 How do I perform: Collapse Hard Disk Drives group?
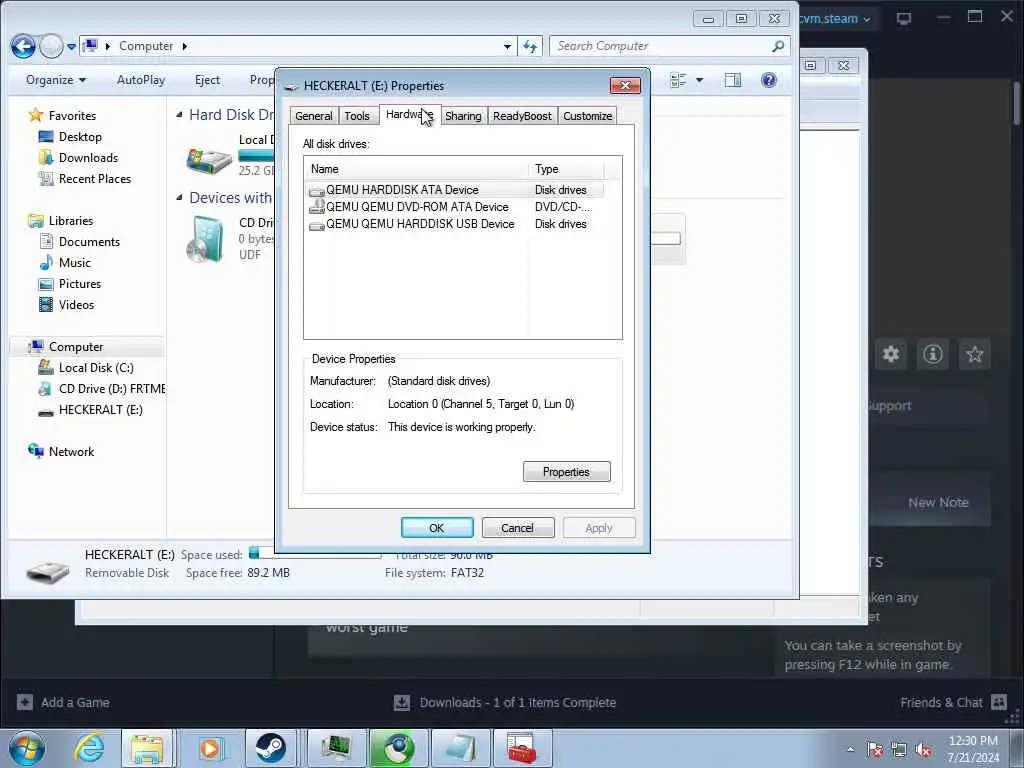[179, 115]
